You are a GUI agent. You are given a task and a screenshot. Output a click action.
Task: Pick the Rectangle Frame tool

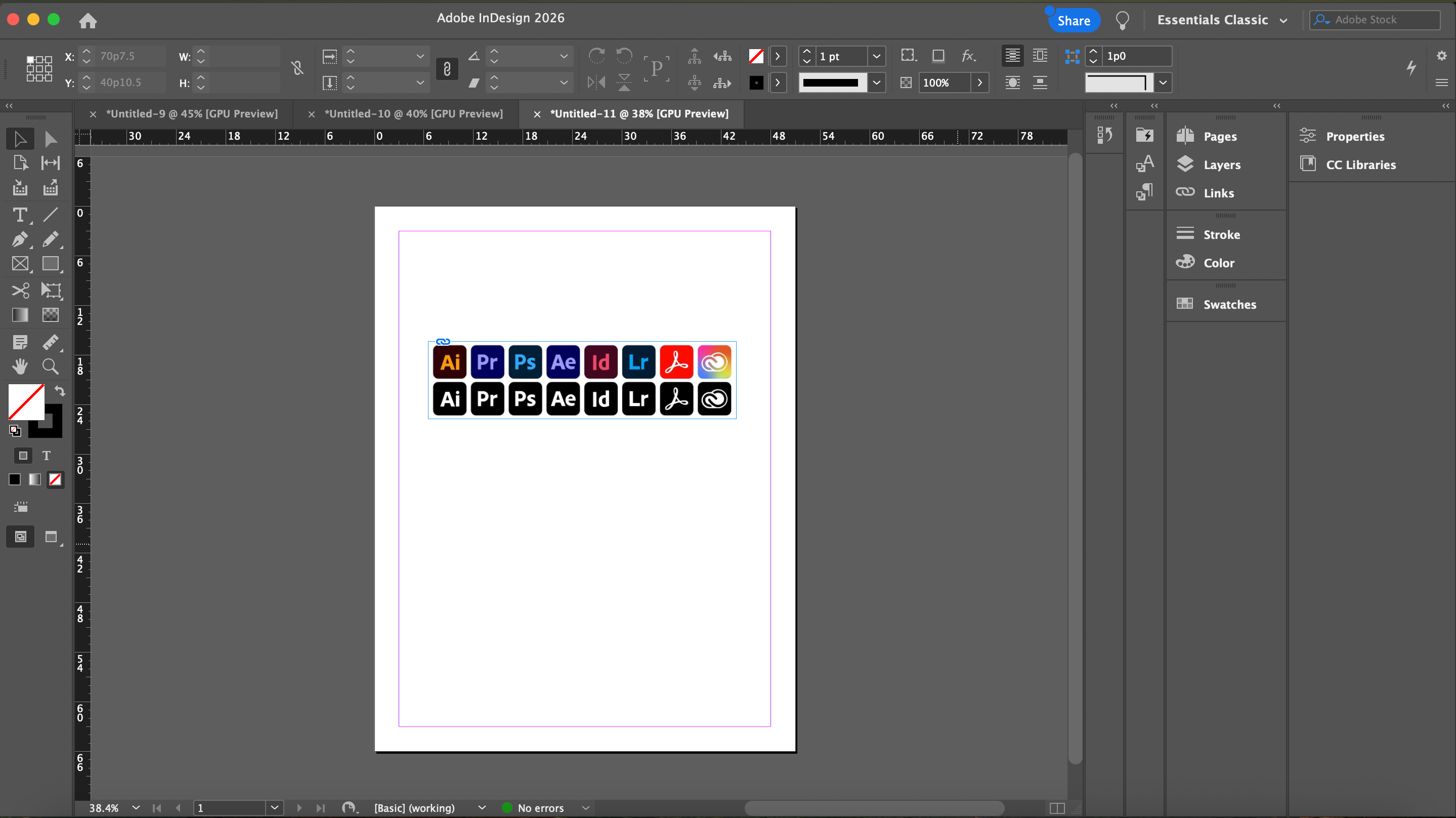(x=20, y=264)
